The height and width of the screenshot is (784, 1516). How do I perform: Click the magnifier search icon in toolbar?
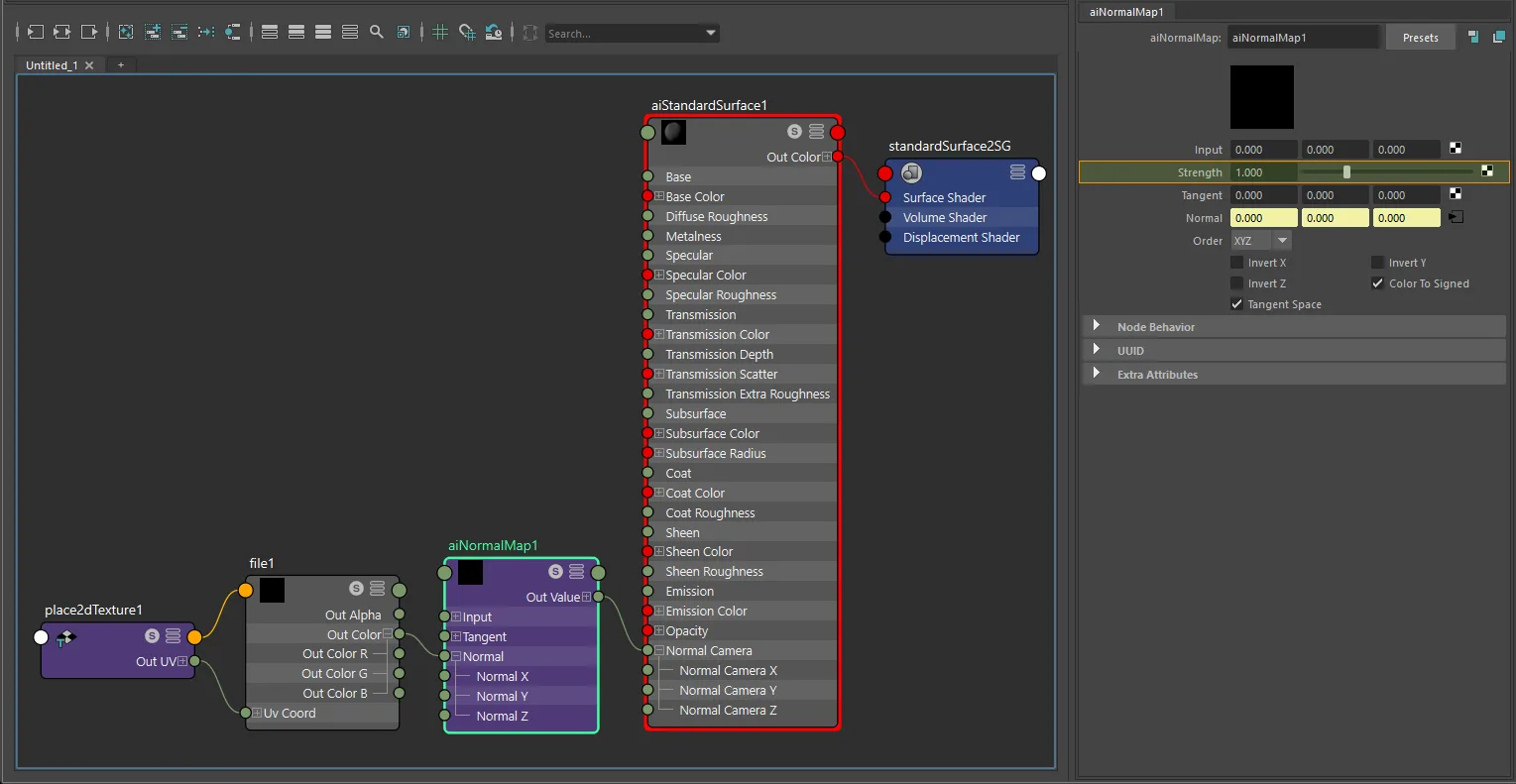pyautogui.click(x=376, y=33)
